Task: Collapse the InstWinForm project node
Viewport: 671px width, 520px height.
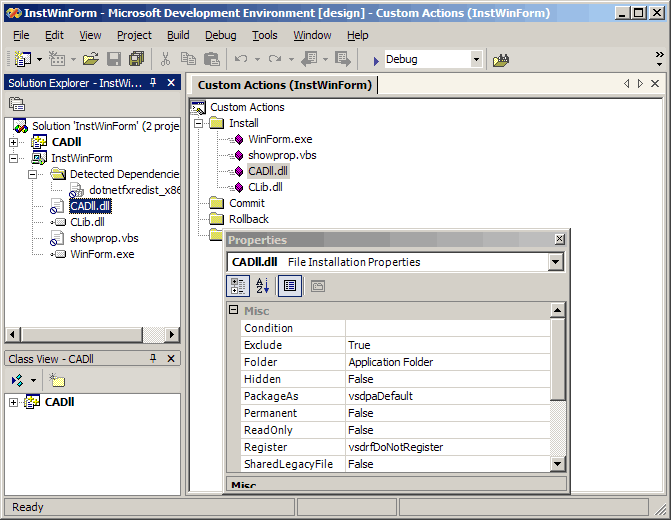Action: click(13, 158)
